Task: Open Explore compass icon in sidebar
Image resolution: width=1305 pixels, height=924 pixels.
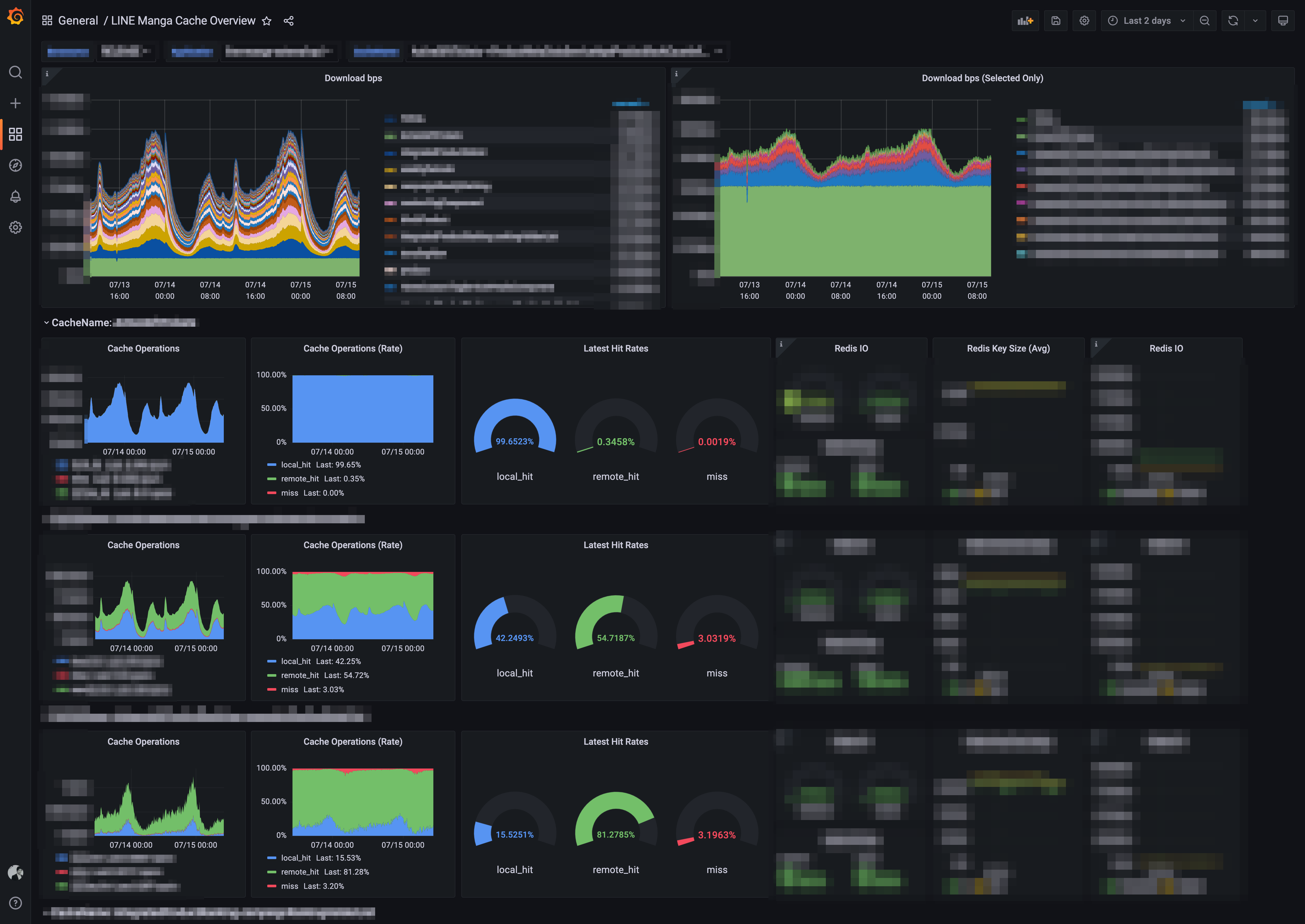Action: tap(15, 165)
